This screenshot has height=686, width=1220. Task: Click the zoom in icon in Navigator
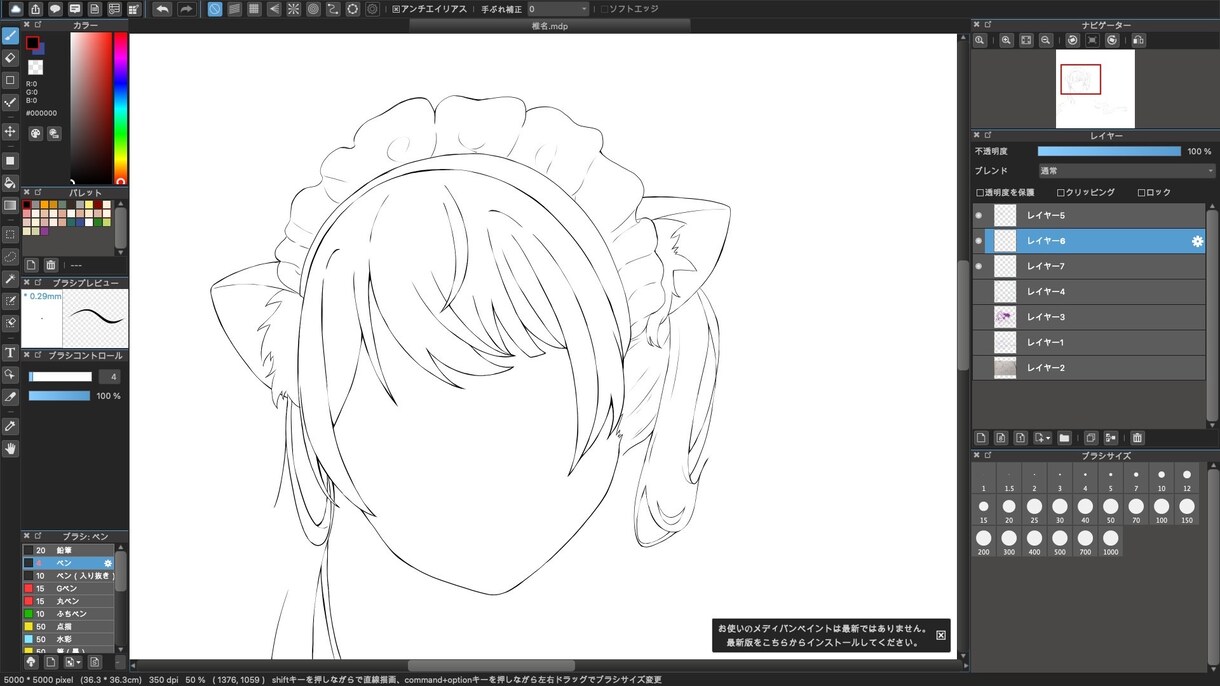(x=1006, y=40)
